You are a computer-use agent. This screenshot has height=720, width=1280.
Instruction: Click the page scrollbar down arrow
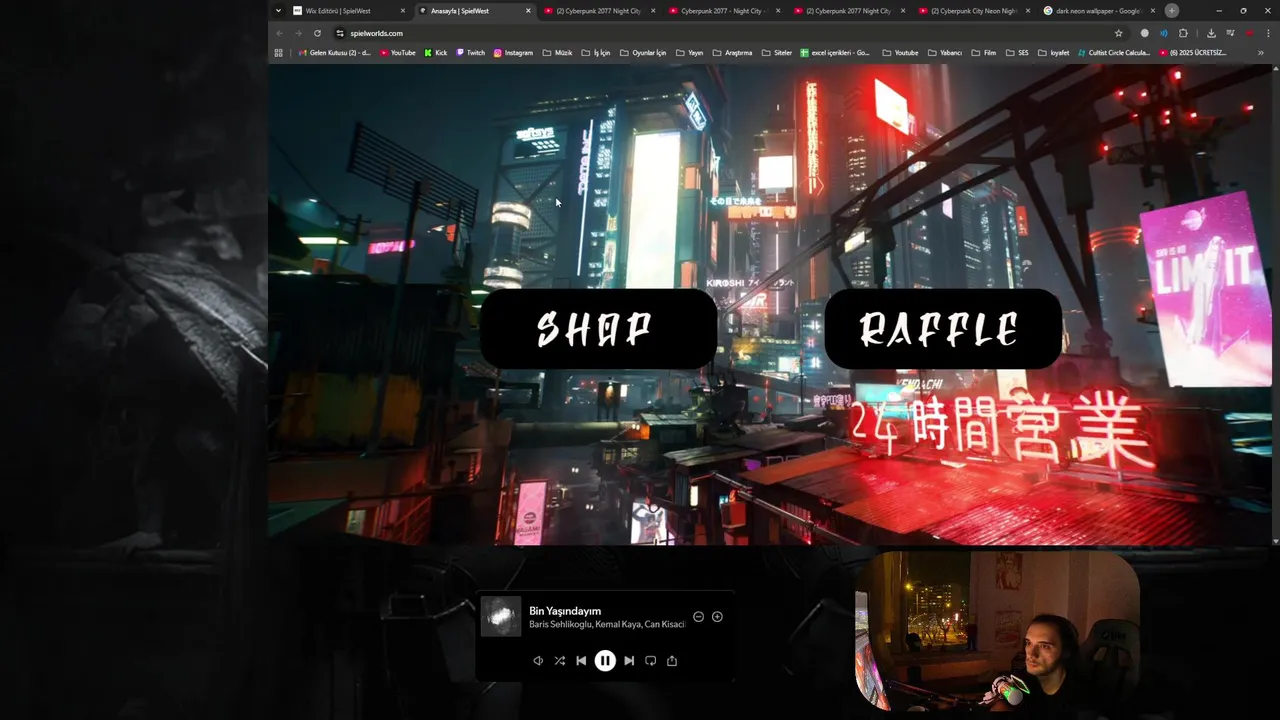(1275, 541)
